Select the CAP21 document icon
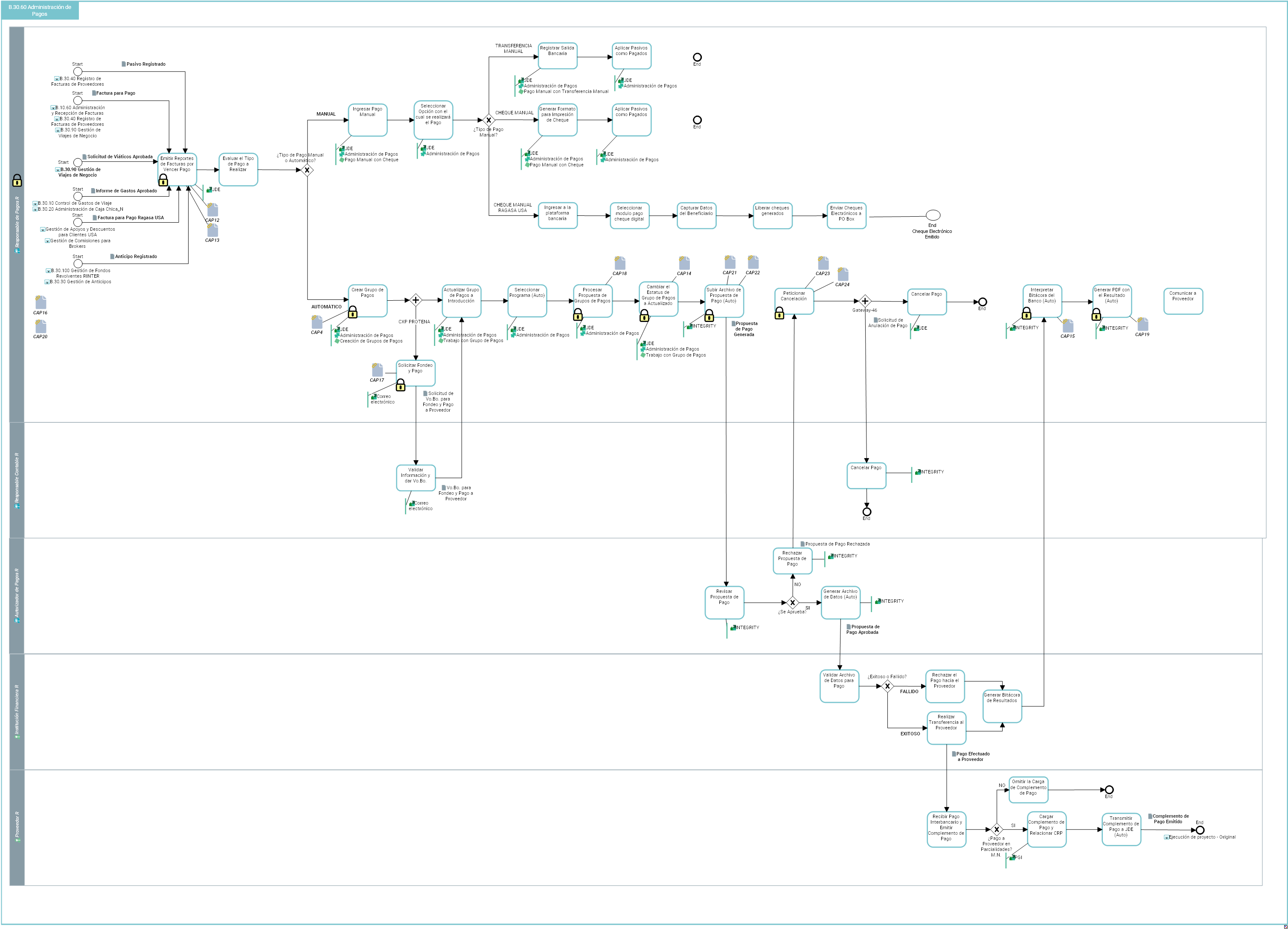The image size is (1288, 929). (x=730, y=262)
